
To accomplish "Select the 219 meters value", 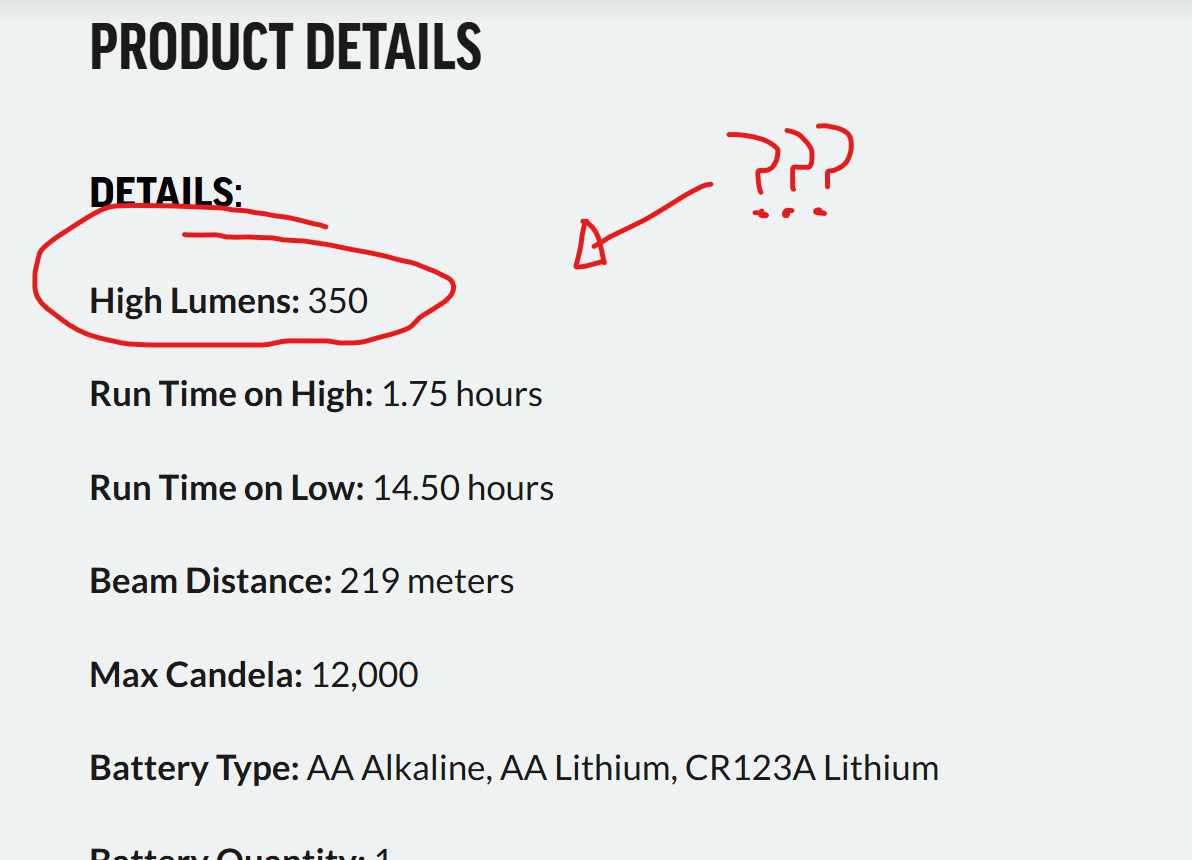I will 427,582.
